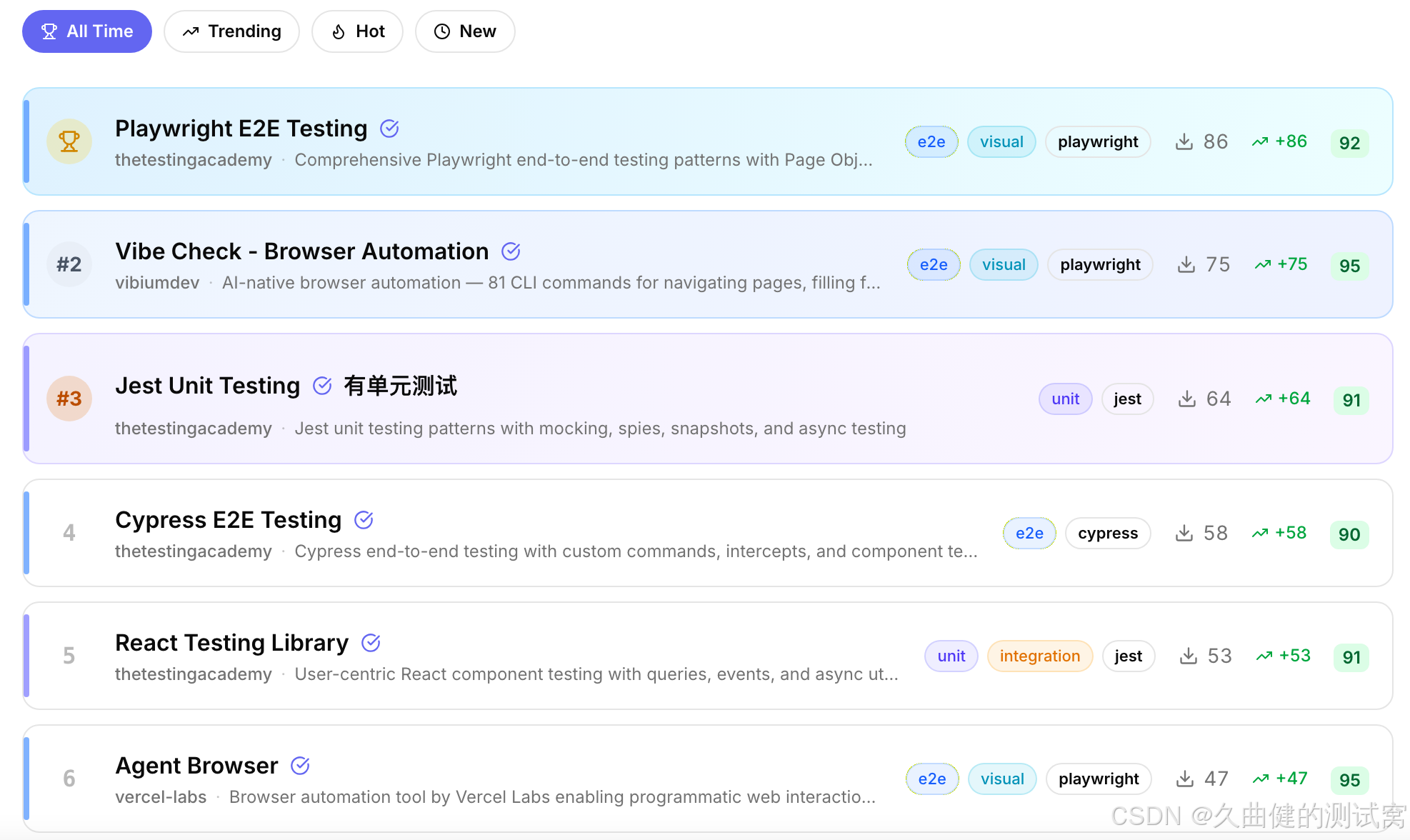The image size is (1410, 840).
Task: Open Jest Unit Testing title
Action: [208, 386]
